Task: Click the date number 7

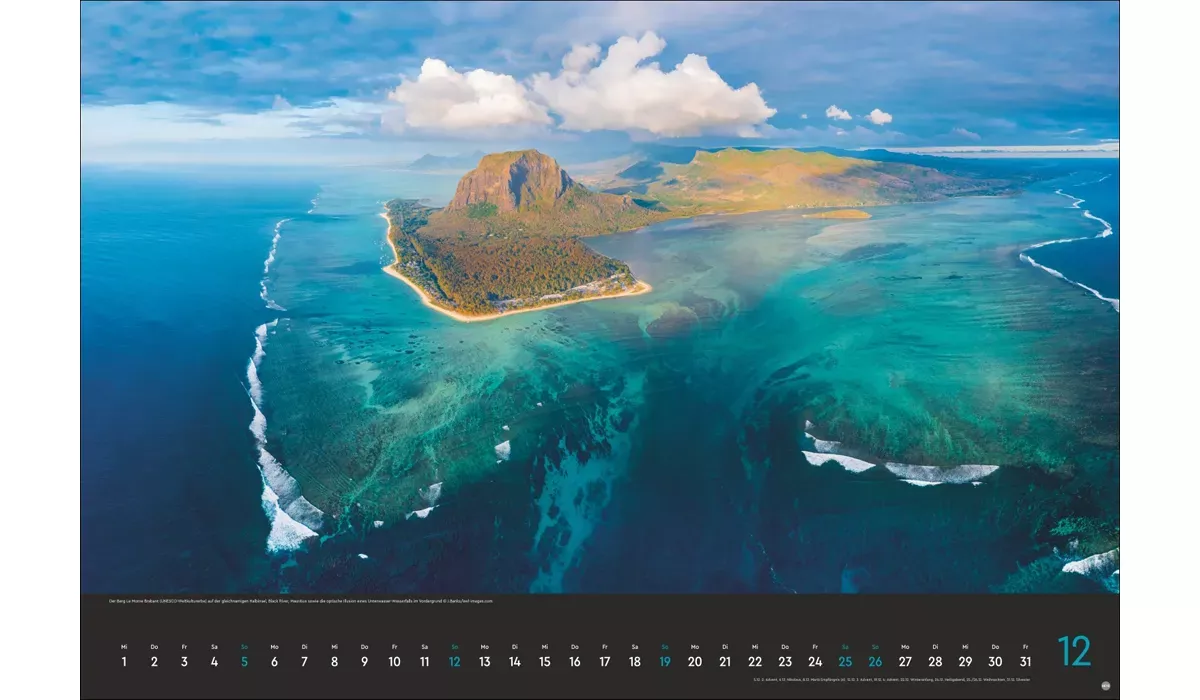Action: pos(304,661)
